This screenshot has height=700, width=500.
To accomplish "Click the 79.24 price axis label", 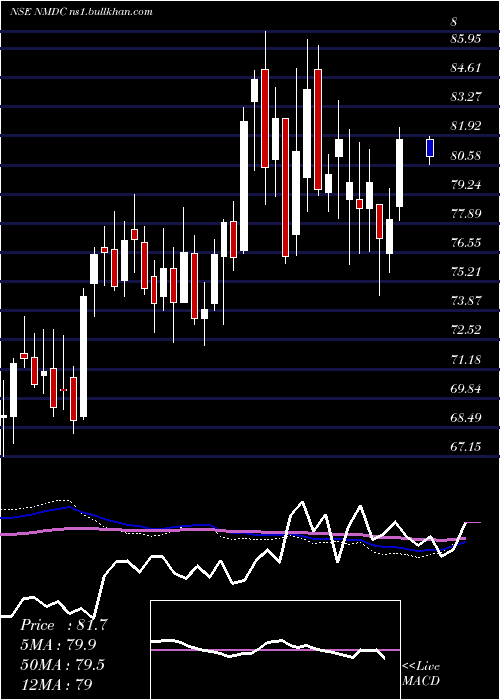I will [x=466, y=185].
